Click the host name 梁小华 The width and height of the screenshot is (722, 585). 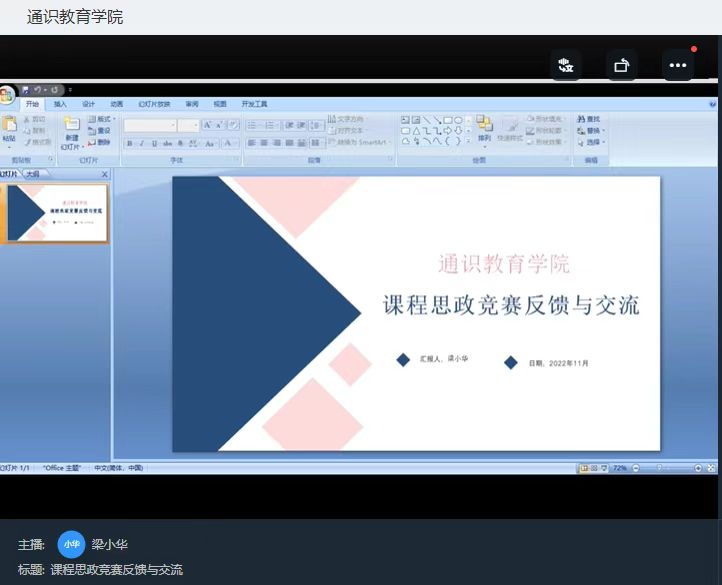(x=110, y=545)
